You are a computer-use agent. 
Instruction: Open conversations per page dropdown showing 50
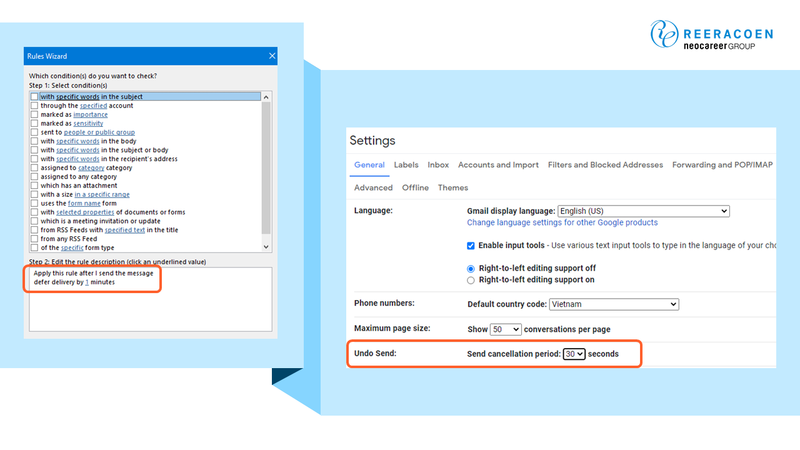pyautogui.click(x=506, y=330)
